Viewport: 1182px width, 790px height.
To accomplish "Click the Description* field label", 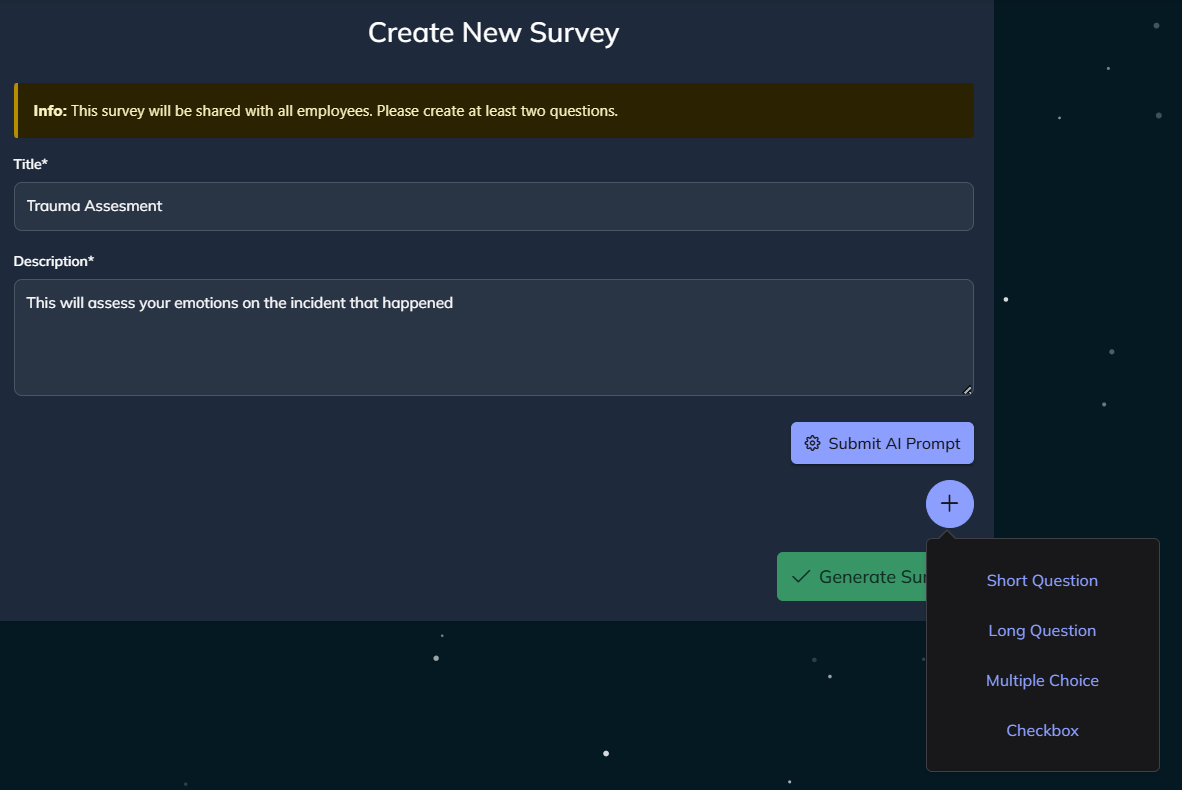I will click(x=54, y=261).
